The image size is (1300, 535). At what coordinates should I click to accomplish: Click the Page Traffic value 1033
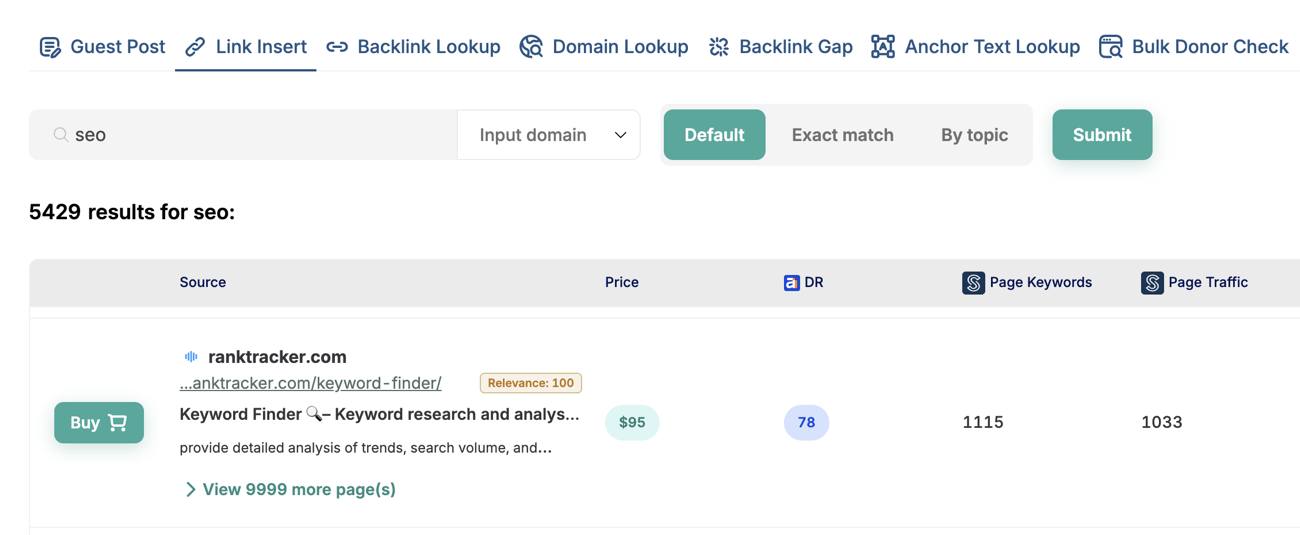[1162, 423]
